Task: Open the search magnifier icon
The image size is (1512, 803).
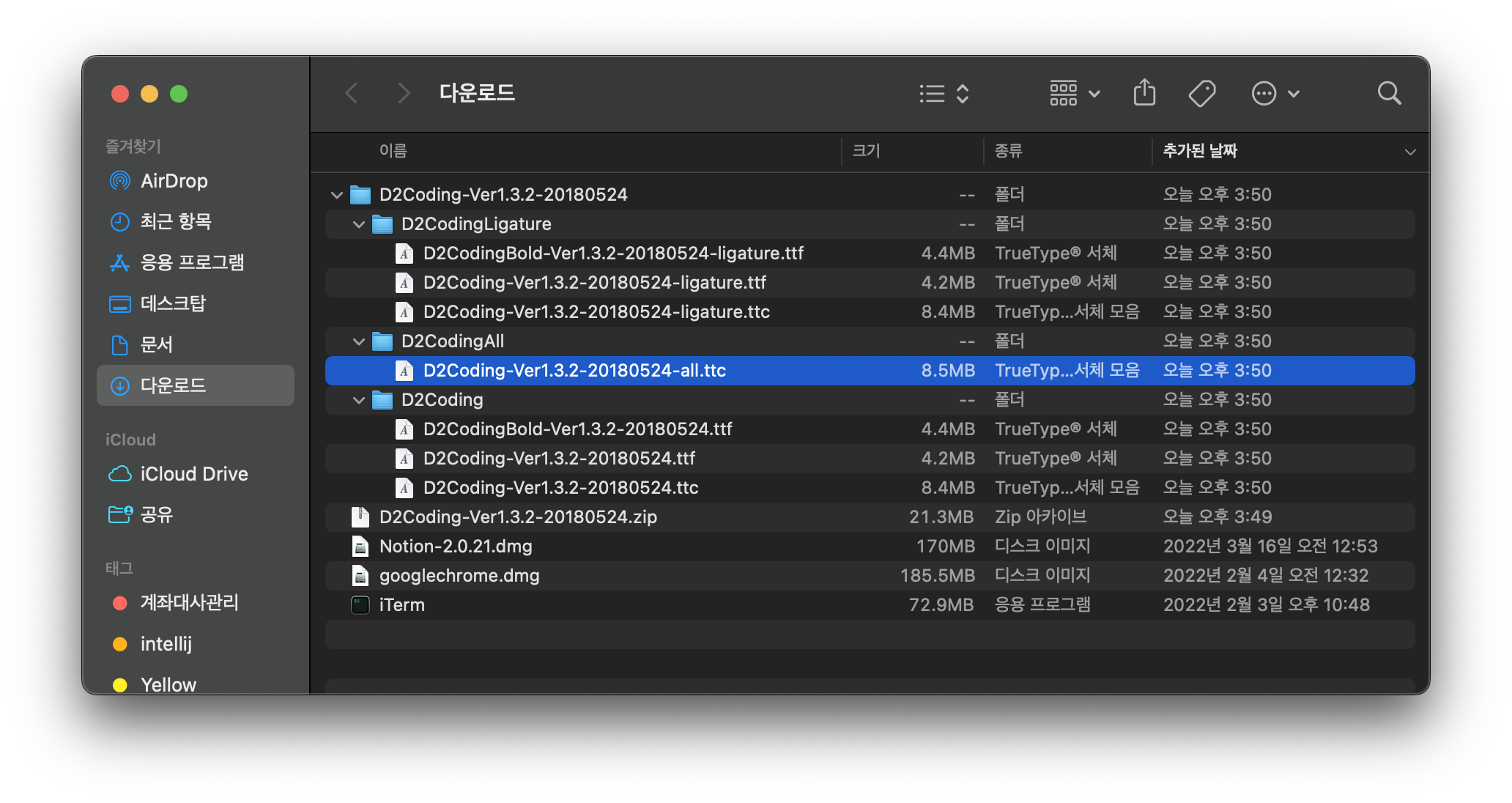Action: (x=1389, y=94)
